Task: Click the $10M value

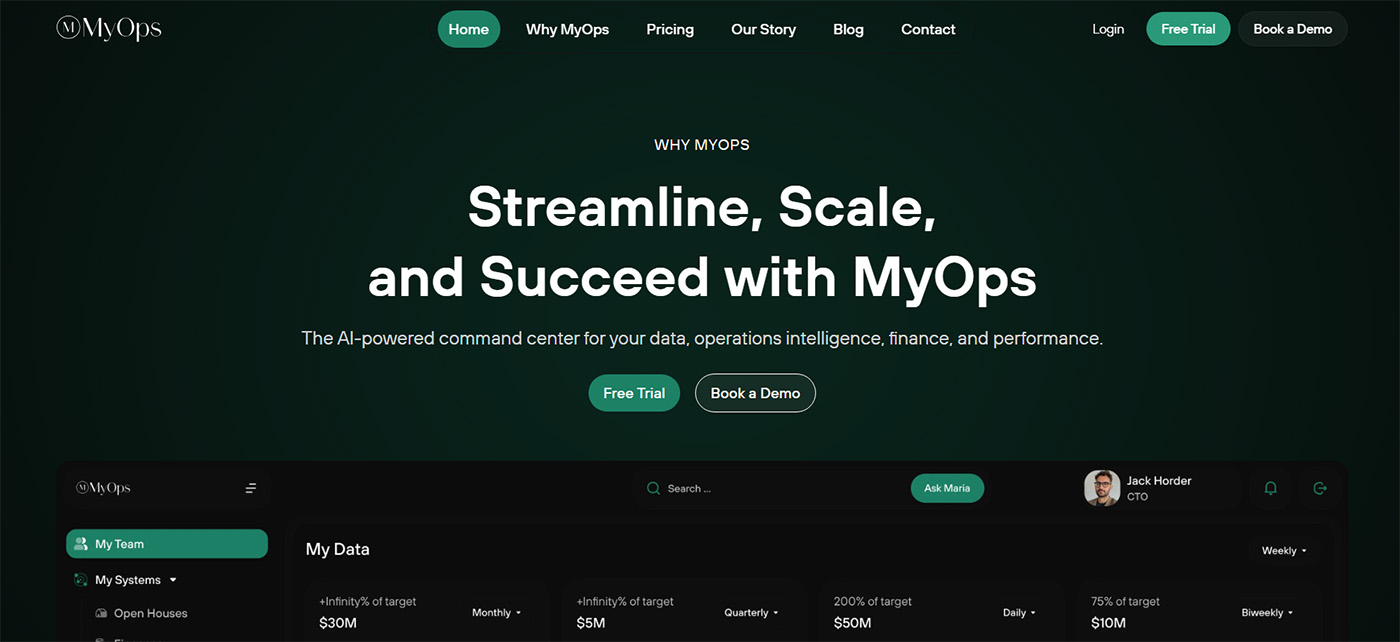Action: [x=1108, y=623]
